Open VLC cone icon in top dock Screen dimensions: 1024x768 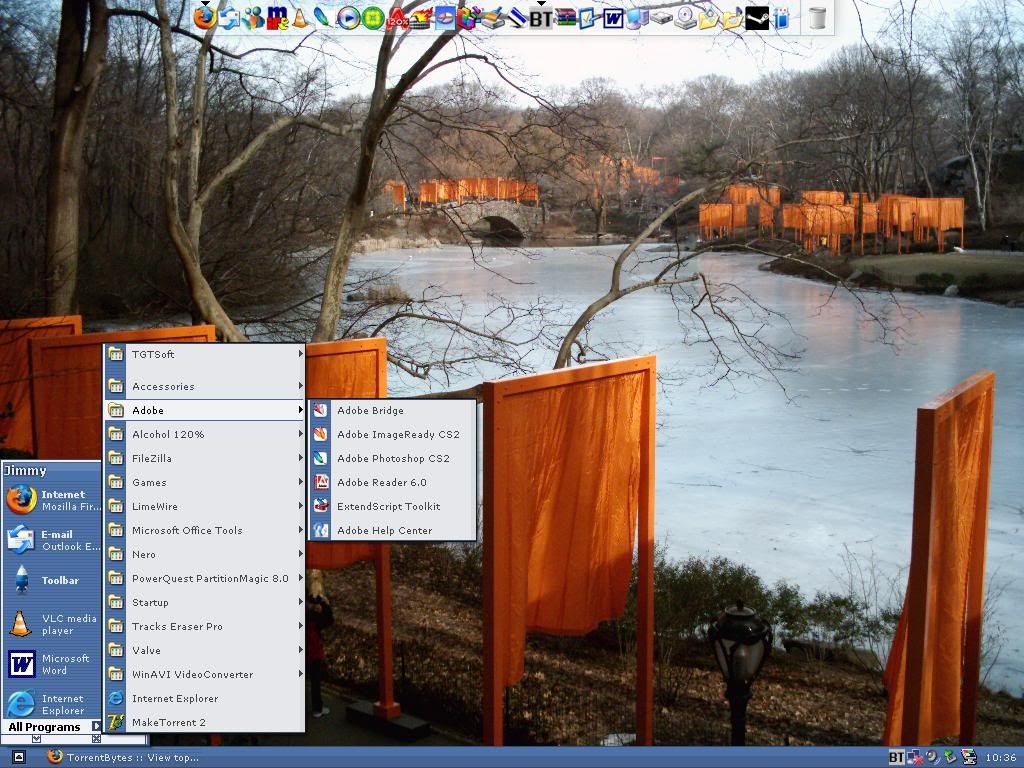click(x=300, y=17)
